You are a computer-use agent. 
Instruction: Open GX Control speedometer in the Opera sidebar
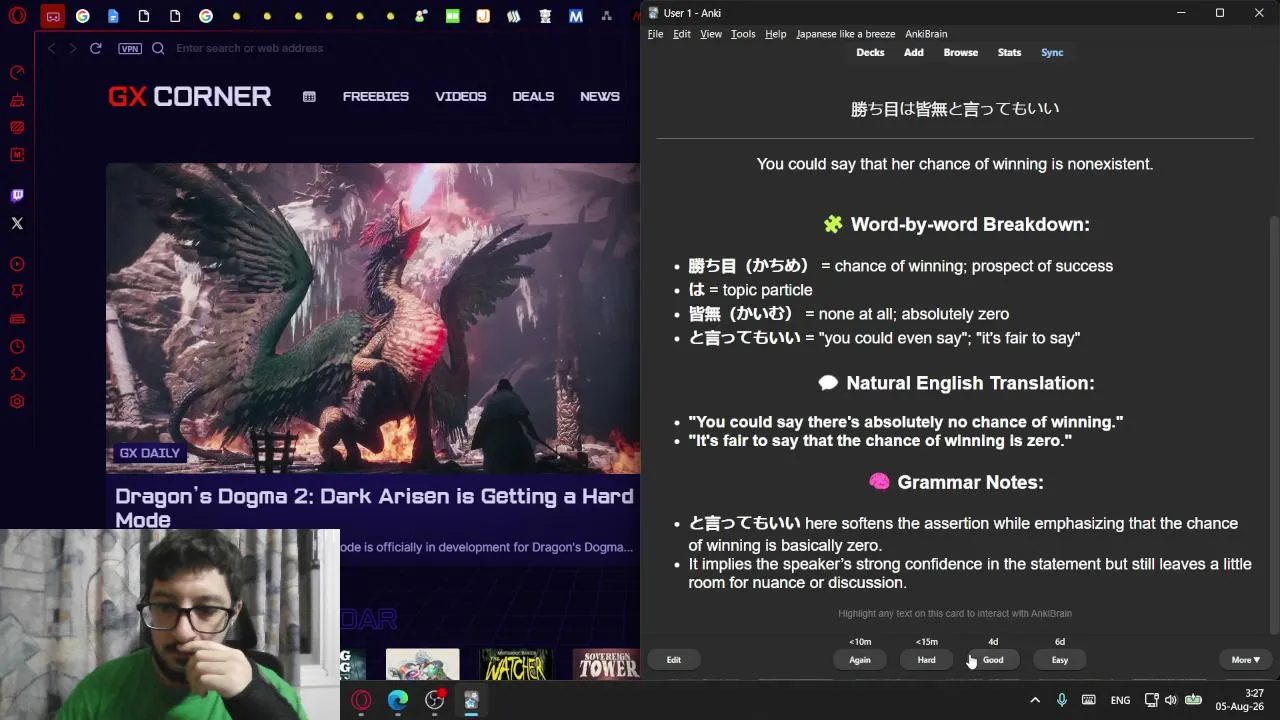(x=17, y=72)
